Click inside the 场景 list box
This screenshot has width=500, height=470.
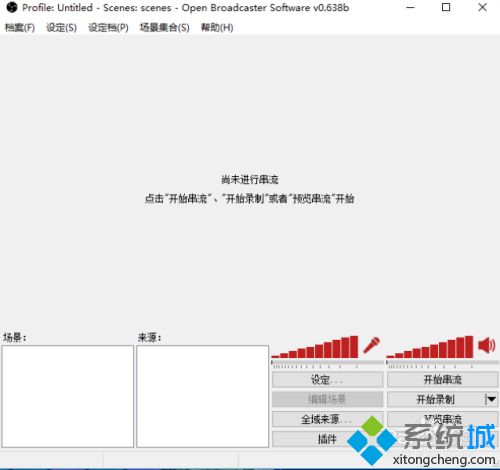click(x=68, y=396)
